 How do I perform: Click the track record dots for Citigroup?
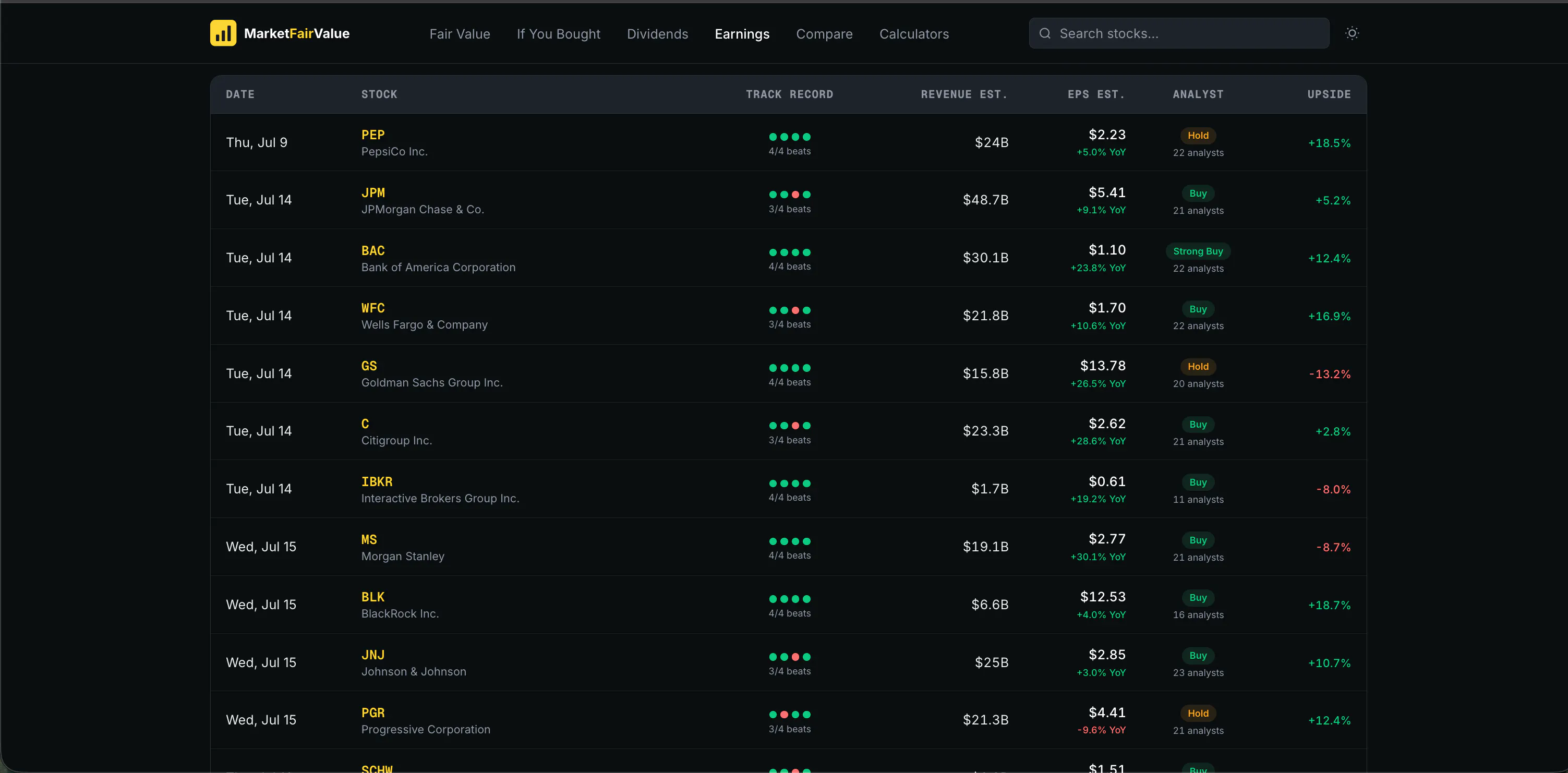[790, 426]
